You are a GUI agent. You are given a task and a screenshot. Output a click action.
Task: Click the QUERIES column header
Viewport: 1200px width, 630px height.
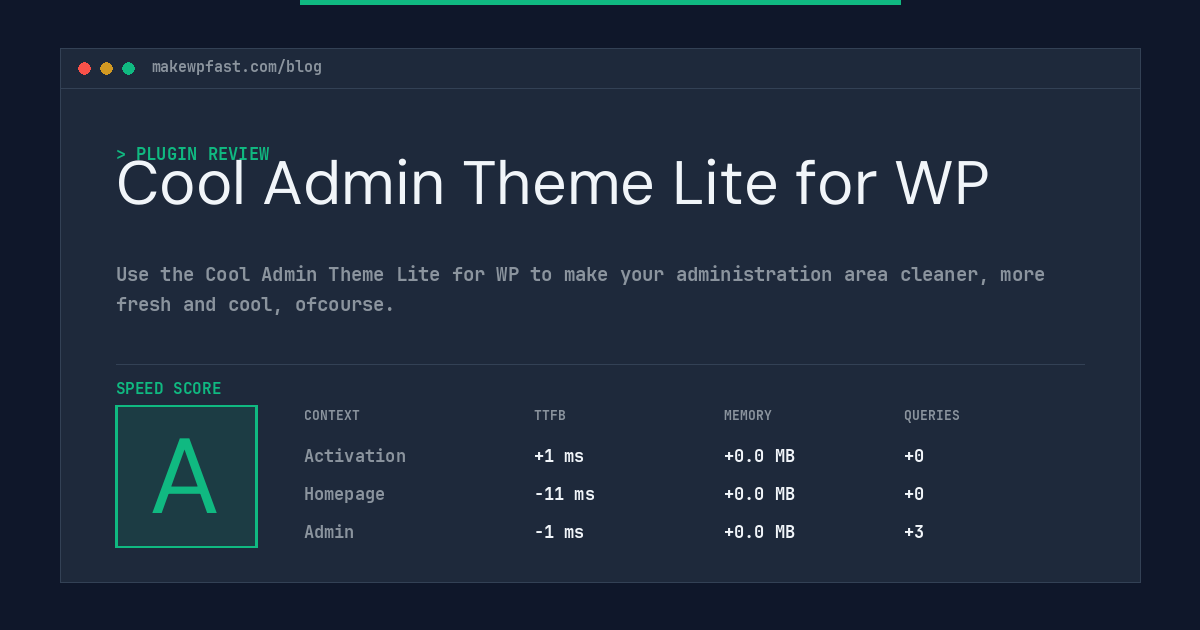tap(932, 415)
